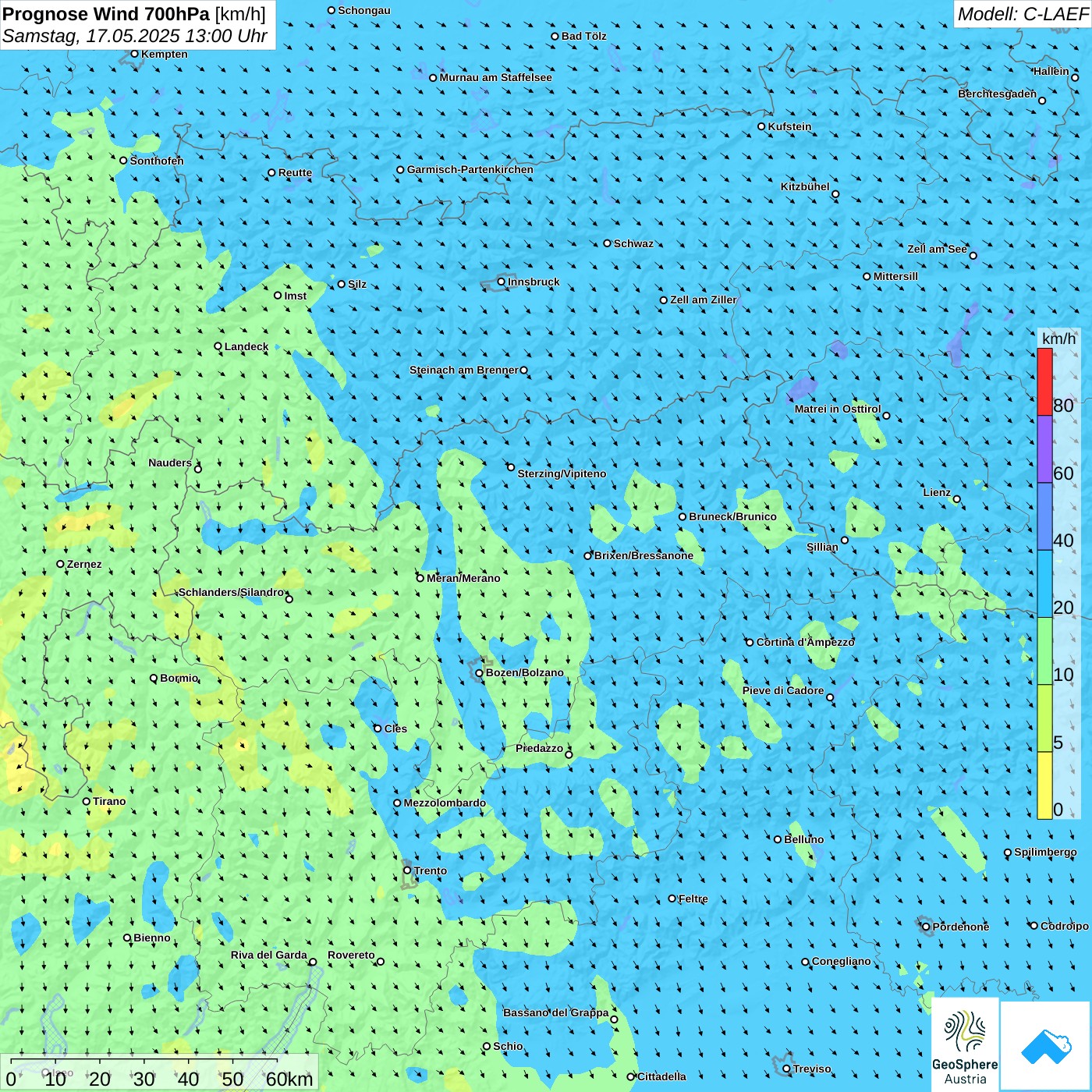Click the Cittadella label
This screenshot has height=1092, width=1092.
(x=661, y=1076)
